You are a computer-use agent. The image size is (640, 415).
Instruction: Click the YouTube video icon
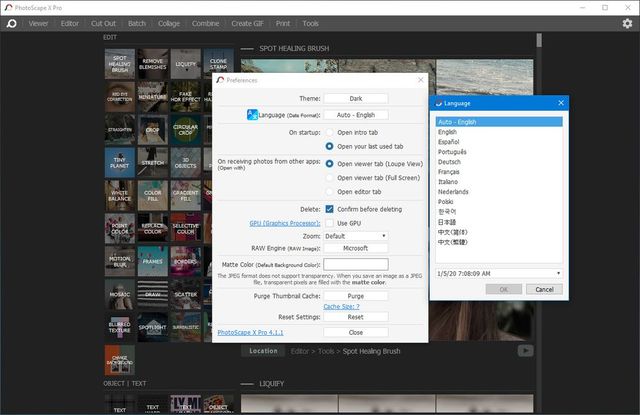point(525,350)
